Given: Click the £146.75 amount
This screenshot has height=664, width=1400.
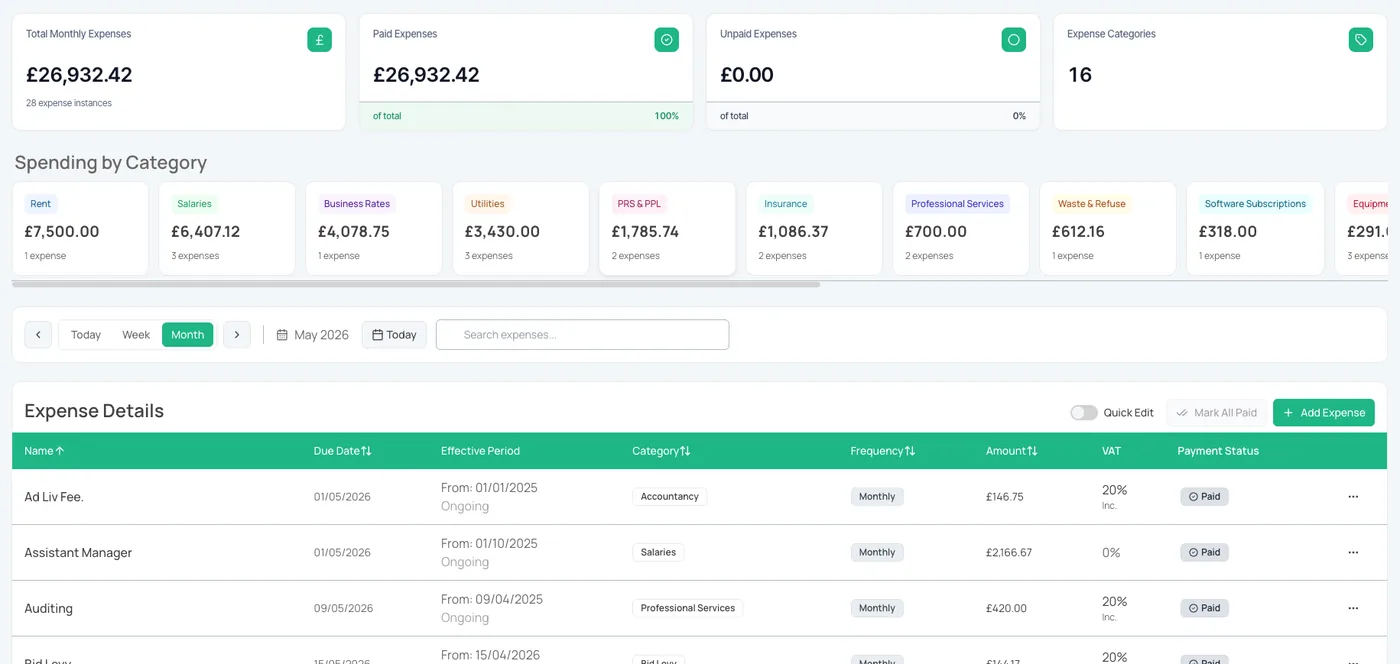Looking at the screenshot, I should (1006, 497).
